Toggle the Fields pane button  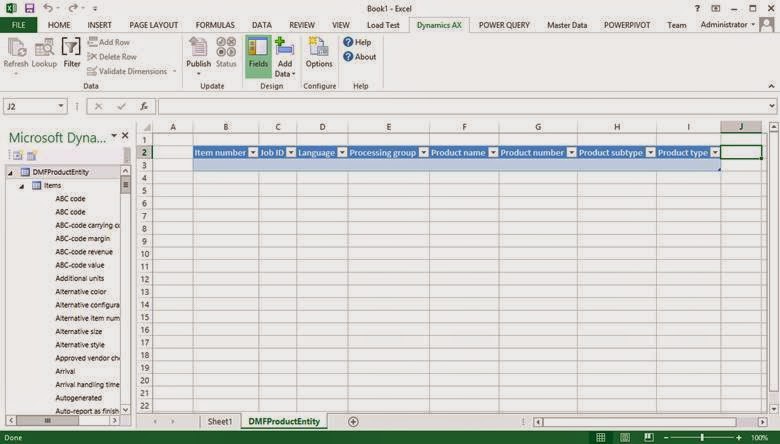coord(258,56)
